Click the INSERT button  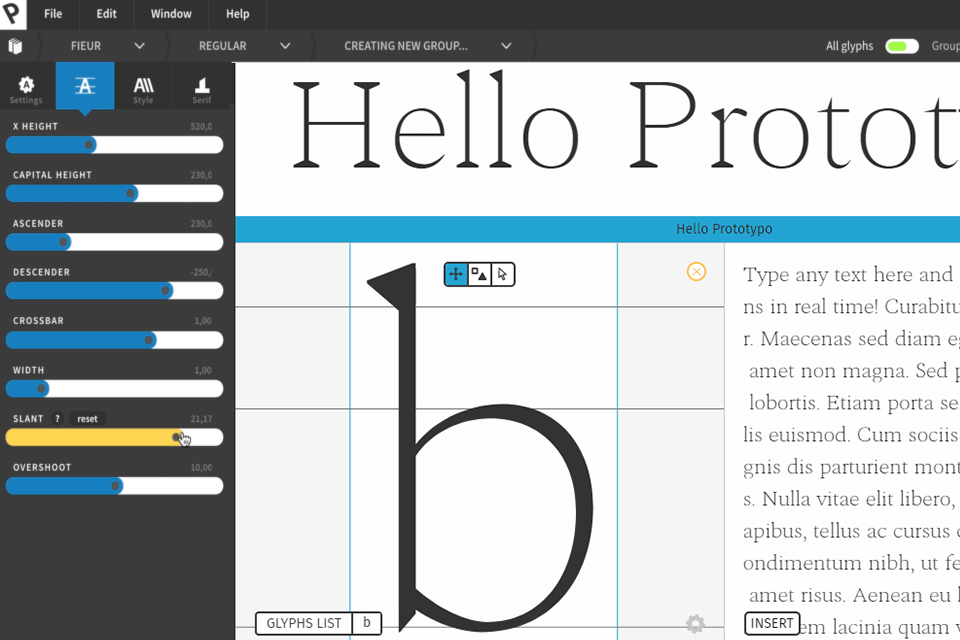[771, 623]
